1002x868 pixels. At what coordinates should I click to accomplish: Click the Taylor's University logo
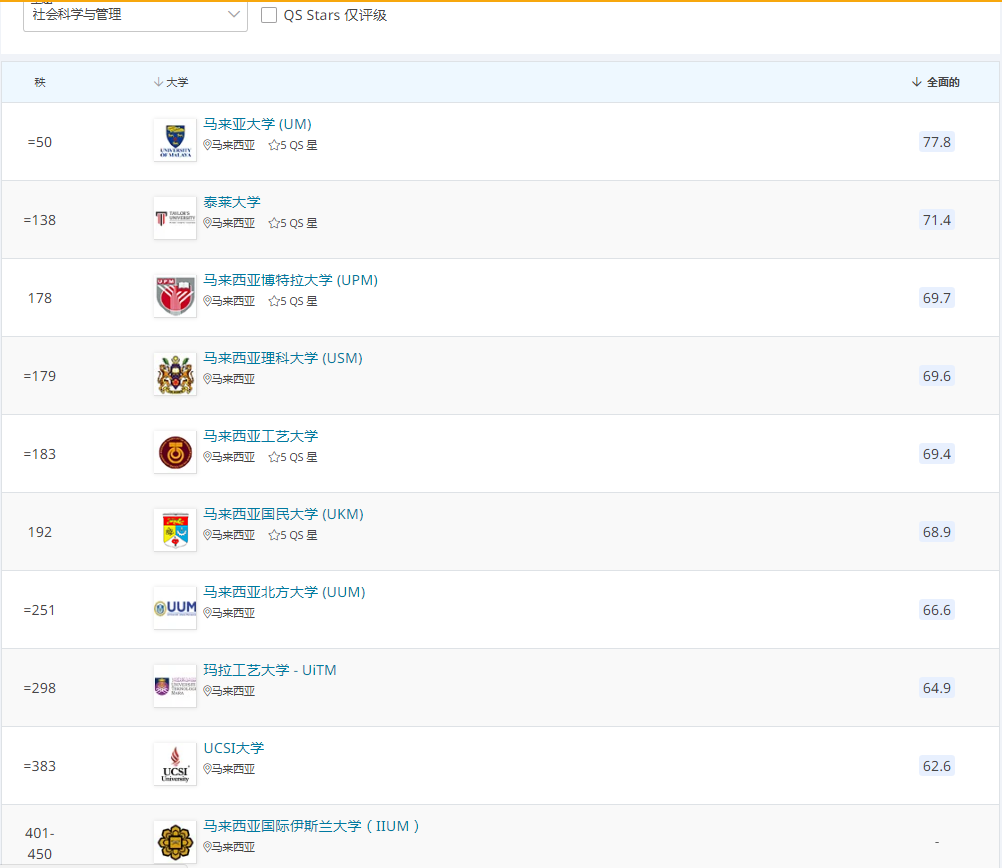click(x=175, y=219)
